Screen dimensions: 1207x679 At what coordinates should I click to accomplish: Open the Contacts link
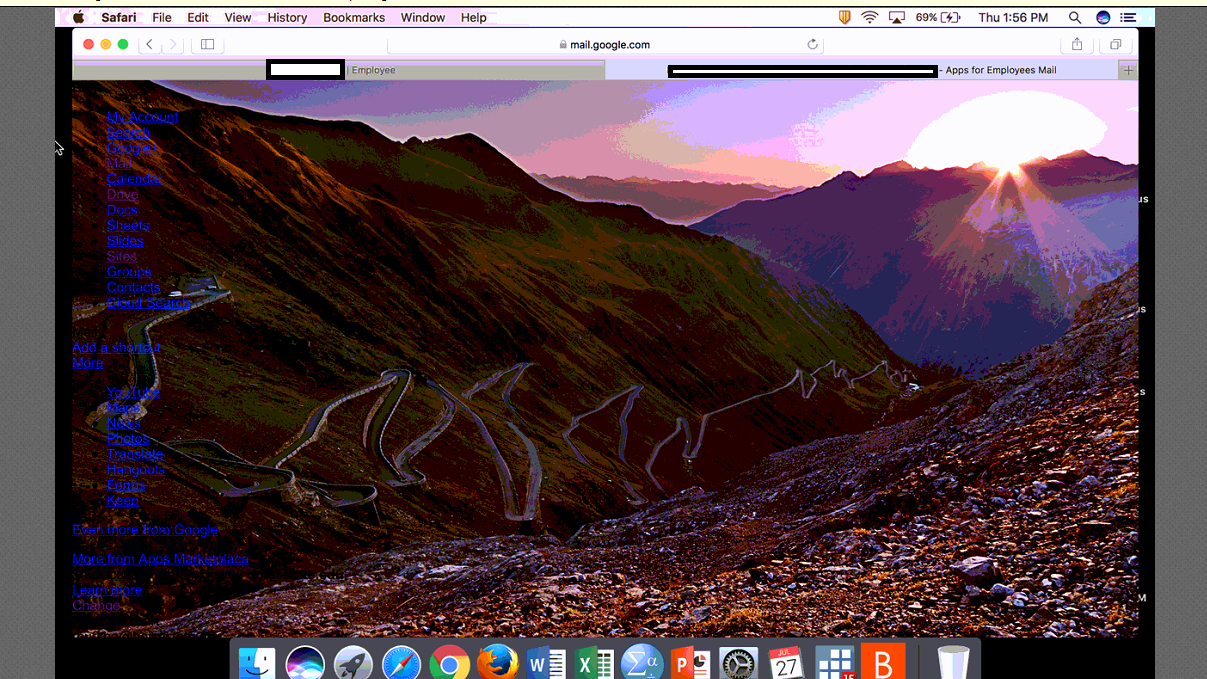coord(133,287)
